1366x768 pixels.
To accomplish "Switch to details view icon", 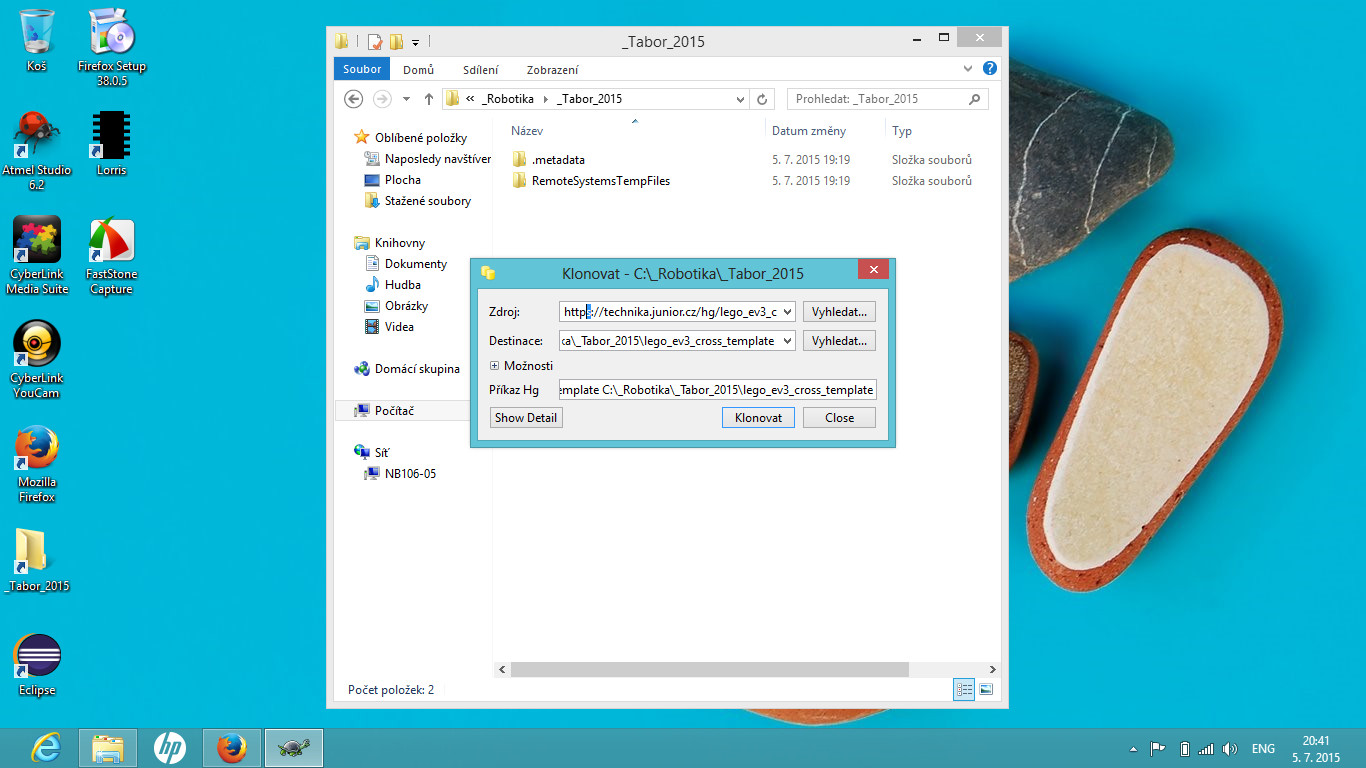I will (964, 690).
